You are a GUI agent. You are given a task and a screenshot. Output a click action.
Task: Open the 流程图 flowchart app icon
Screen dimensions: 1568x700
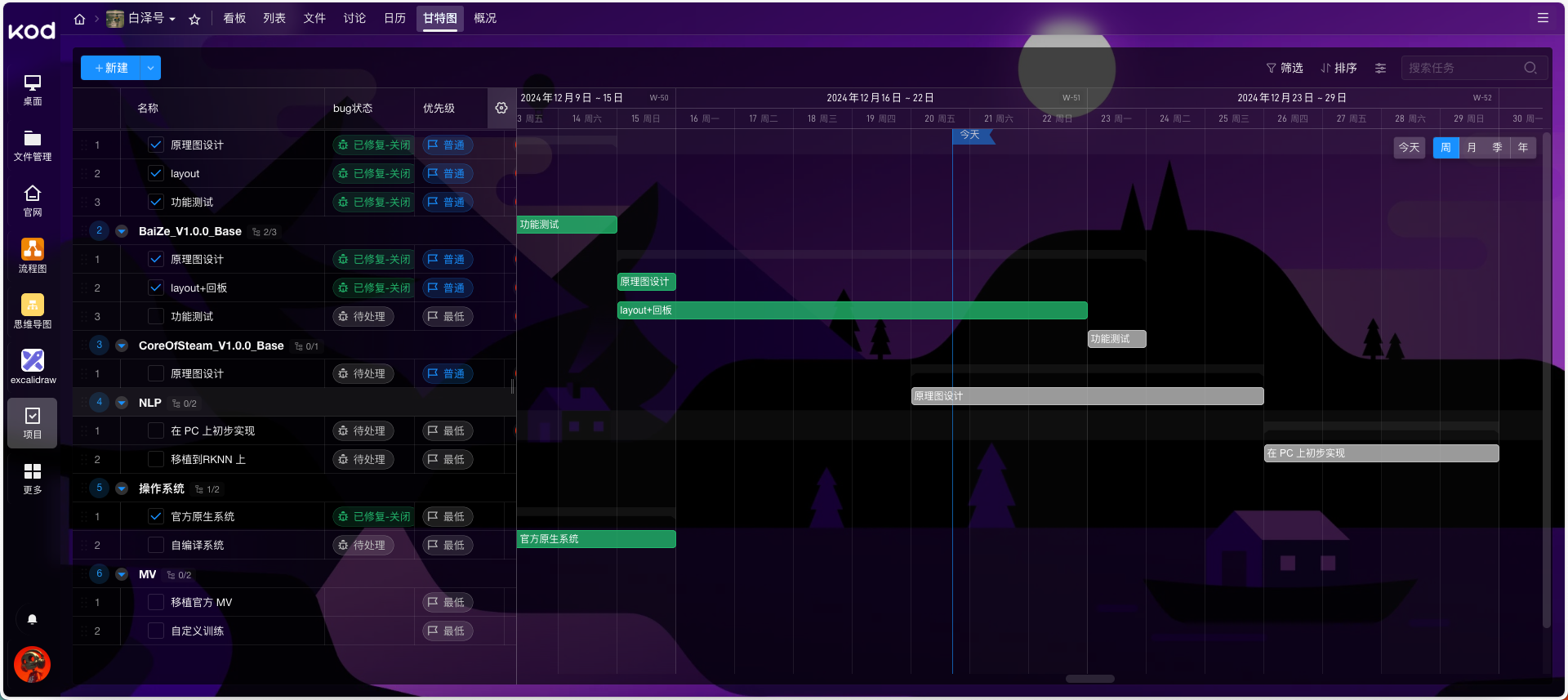[x=33, y=255]
